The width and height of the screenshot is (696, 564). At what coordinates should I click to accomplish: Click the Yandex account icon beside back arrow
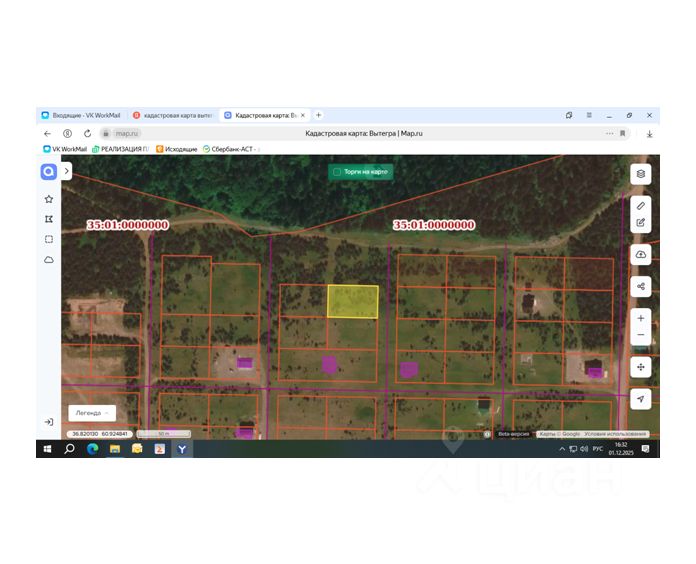click(67, 134)
